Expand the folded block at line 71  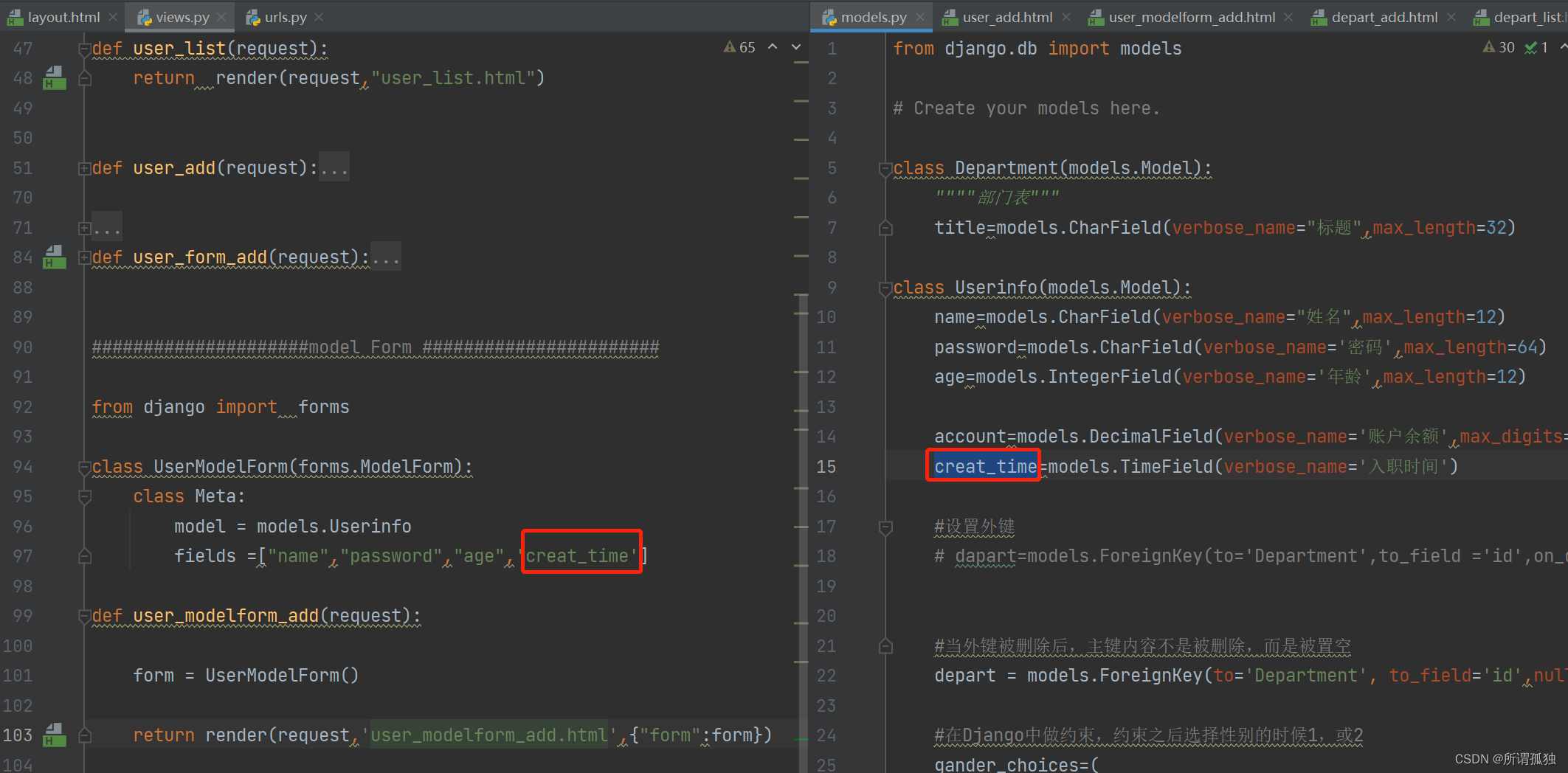(84, 228)
